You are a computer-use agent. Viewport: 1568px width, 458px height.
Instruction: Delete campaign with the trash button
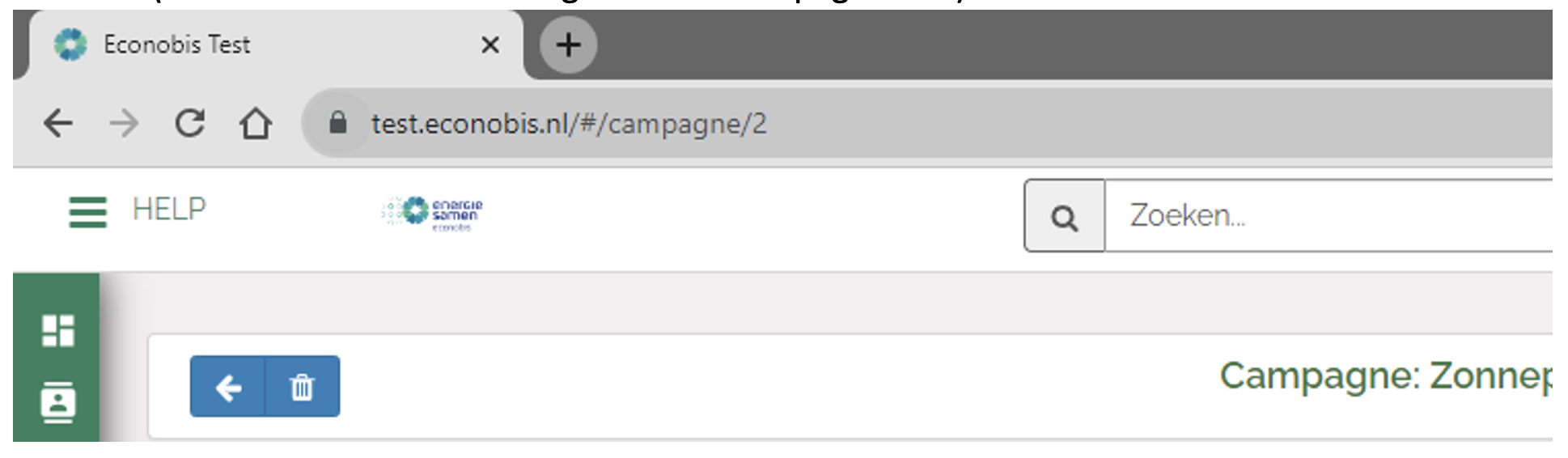pos(302,387)
